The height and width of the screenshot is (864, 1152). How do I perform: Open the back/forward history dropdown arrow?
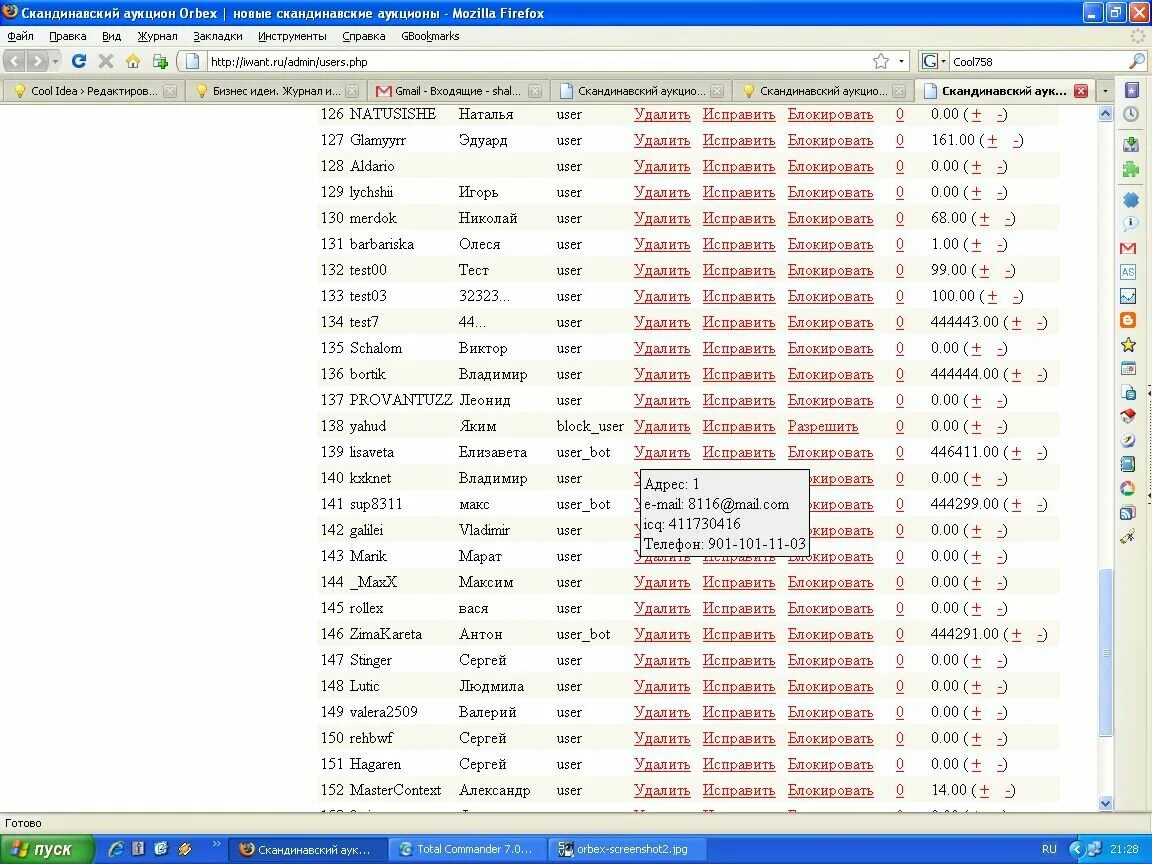point(55,61)
